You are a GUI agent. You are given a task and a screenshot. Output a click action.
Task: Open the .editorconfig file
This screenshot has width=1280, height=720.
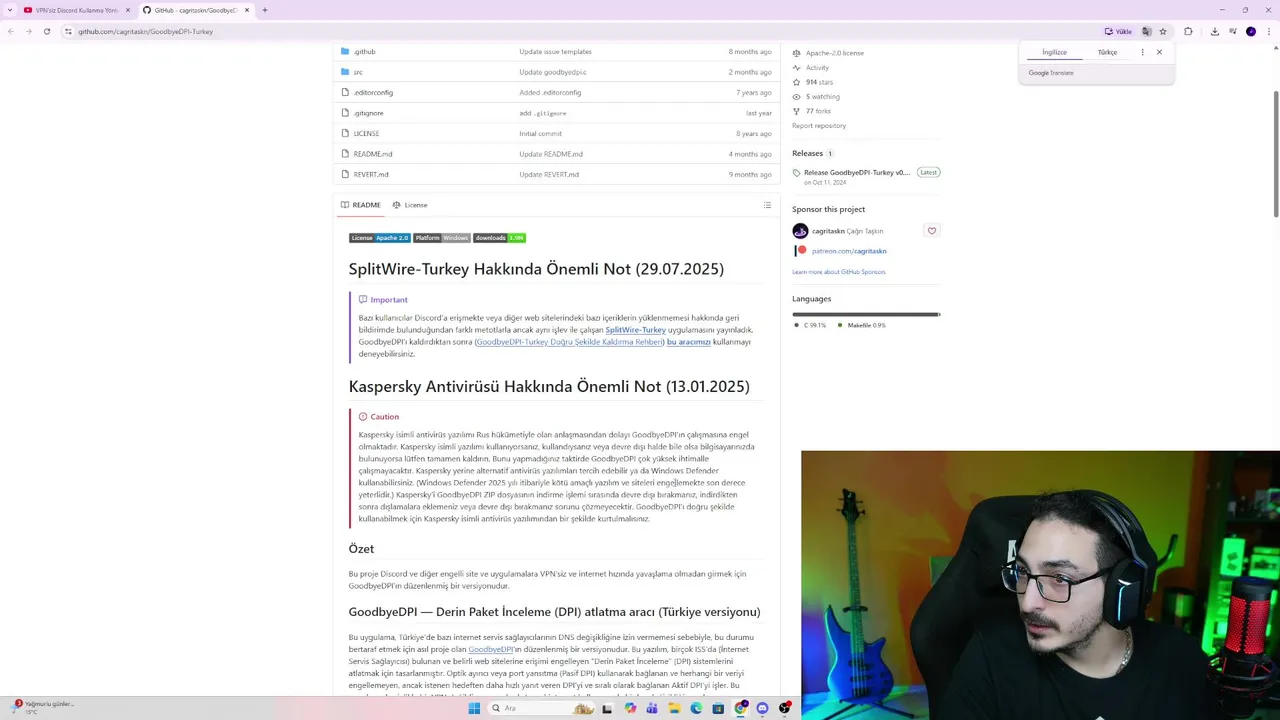(x=373, y=92)
